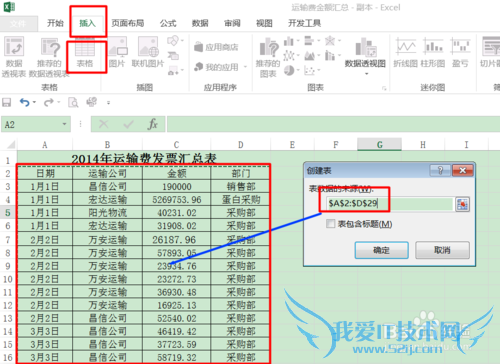Viewport: 500px width, 364px height.
Task: Customize the Quick Access Toolbar dropdown
Action: pyautogui.click(x=108, y=103)
